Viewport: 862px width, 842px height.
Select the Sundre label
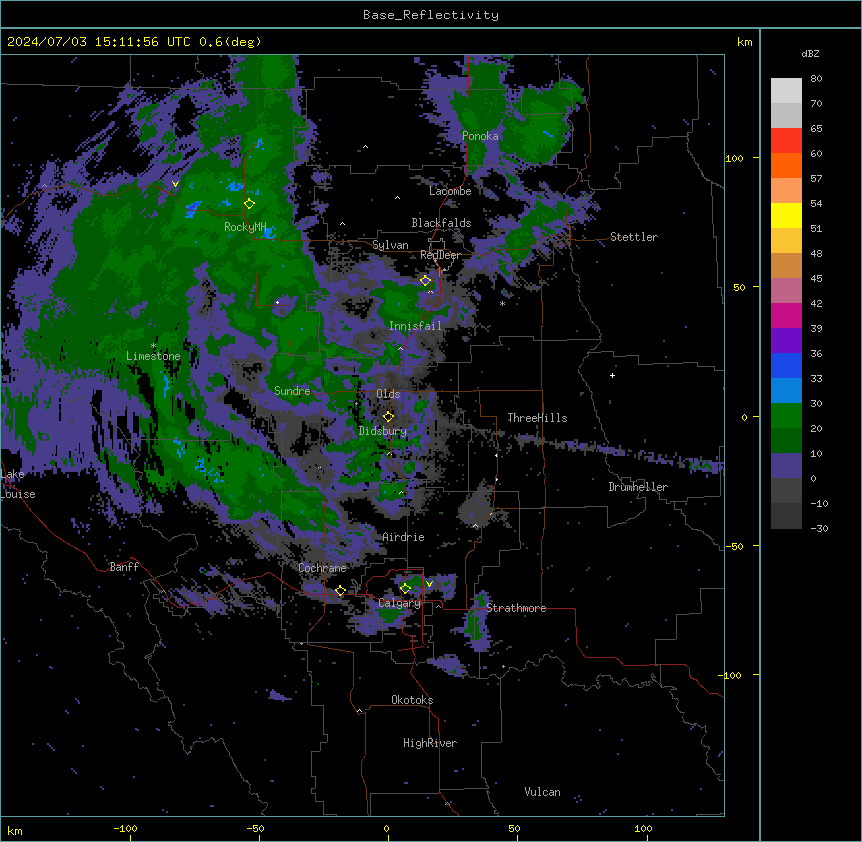(292, 391)
